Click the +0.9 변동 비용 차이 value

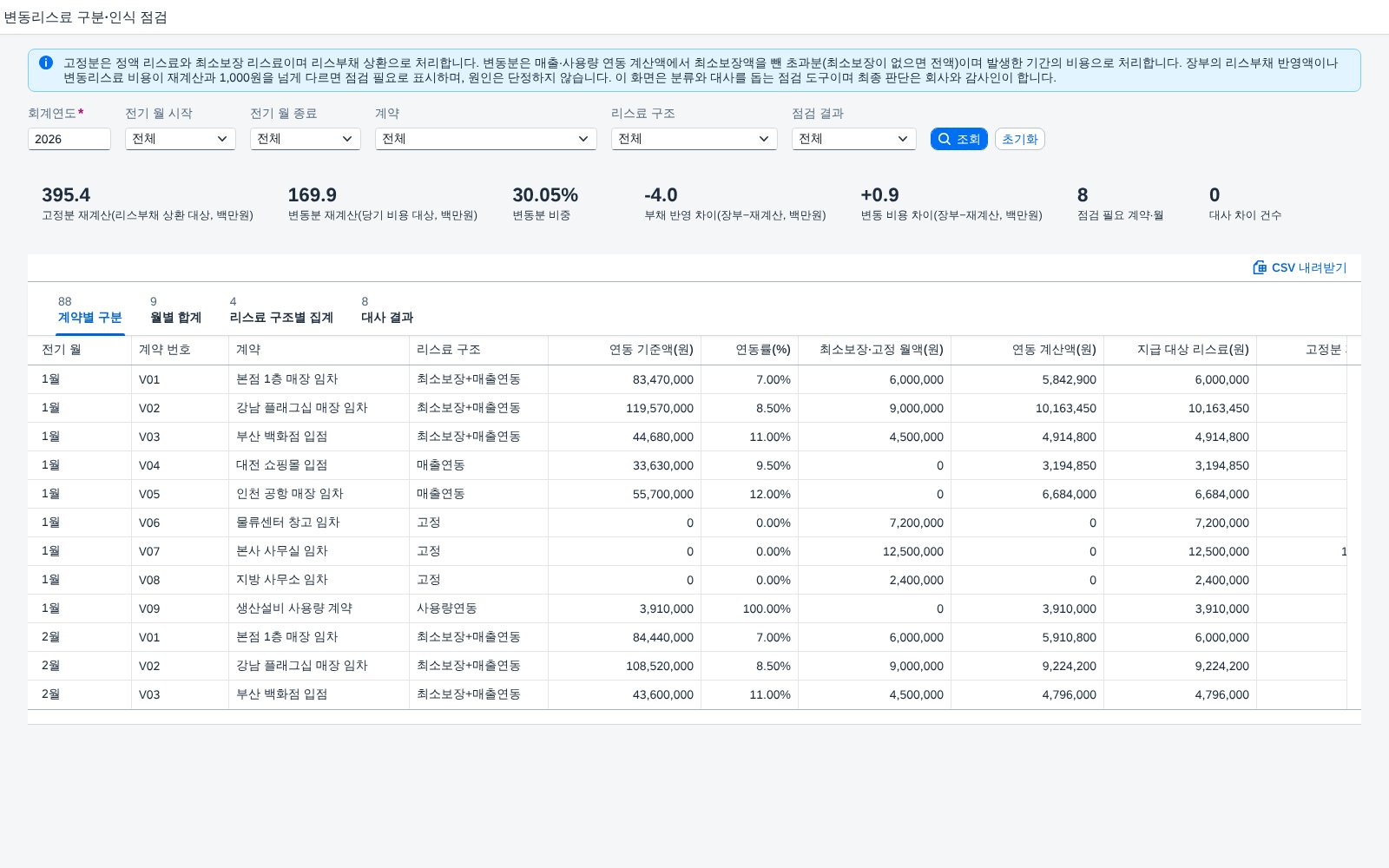(879, 195)
